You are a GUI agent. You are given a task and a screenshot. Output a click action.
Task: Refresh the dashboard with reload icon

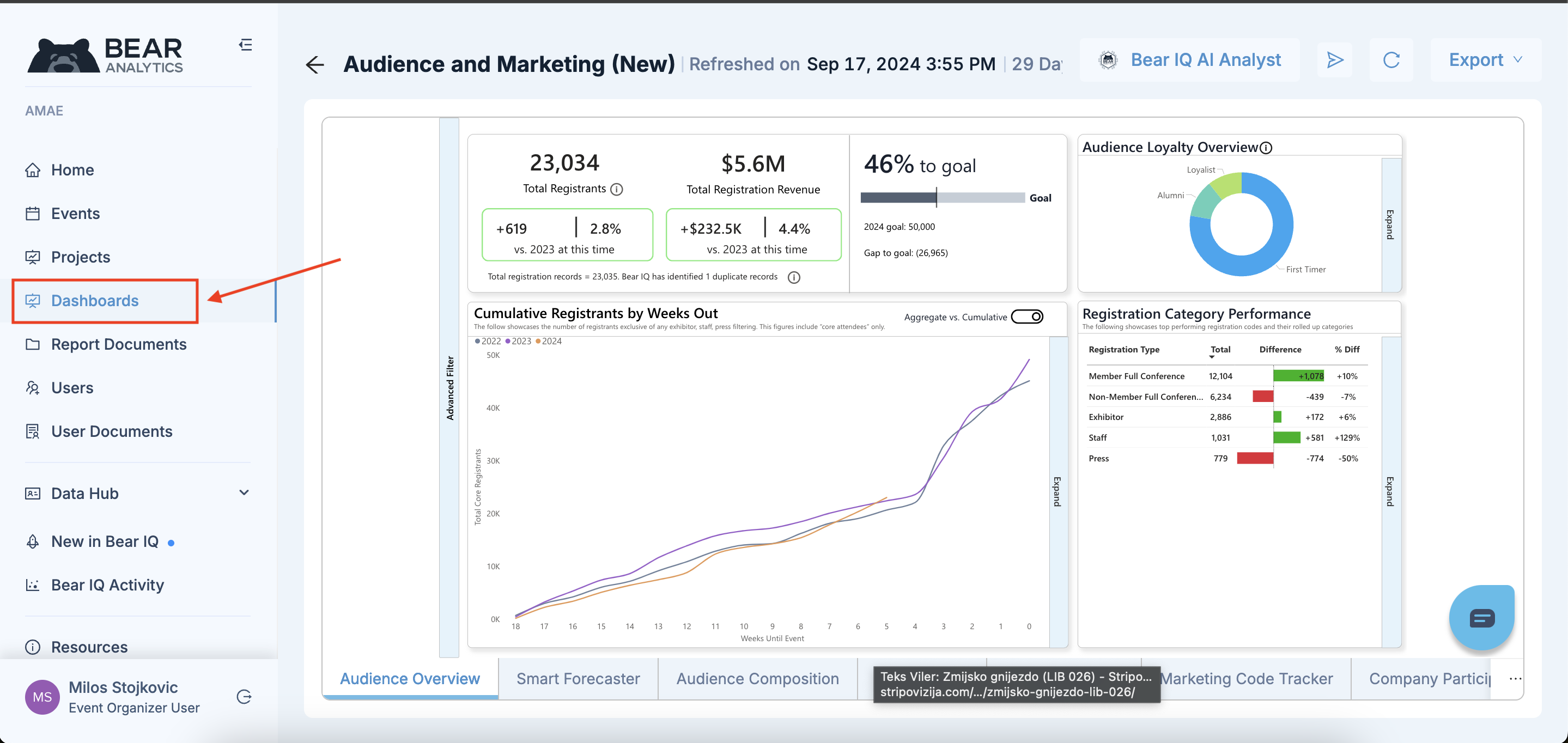tap(1391, 59)
